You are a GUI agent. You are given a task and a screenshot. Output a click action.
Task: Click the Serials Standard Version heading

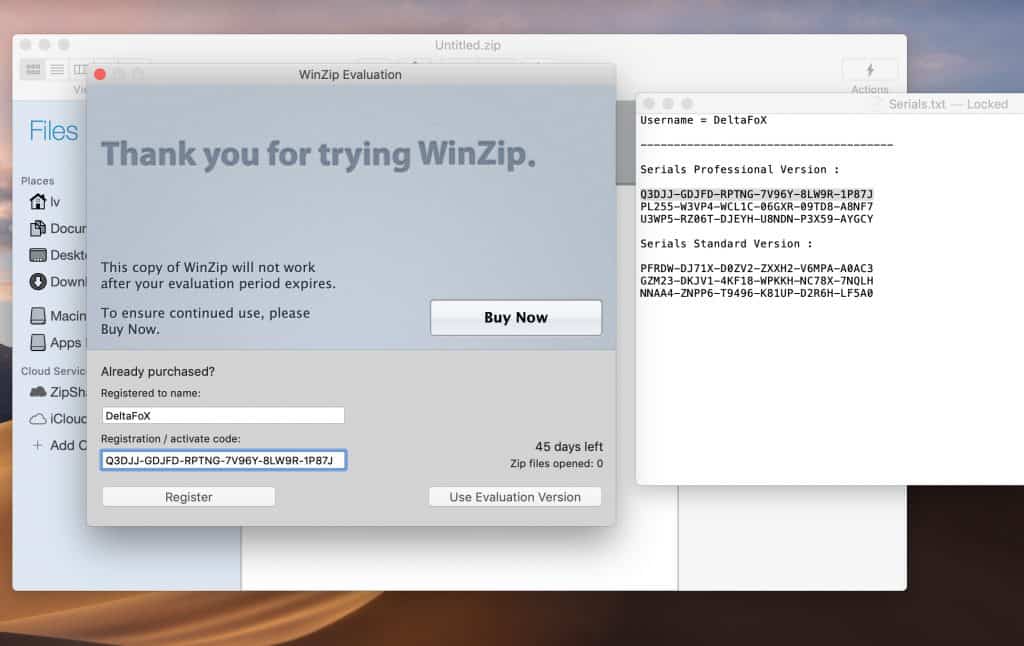click(x=726, y=244)
